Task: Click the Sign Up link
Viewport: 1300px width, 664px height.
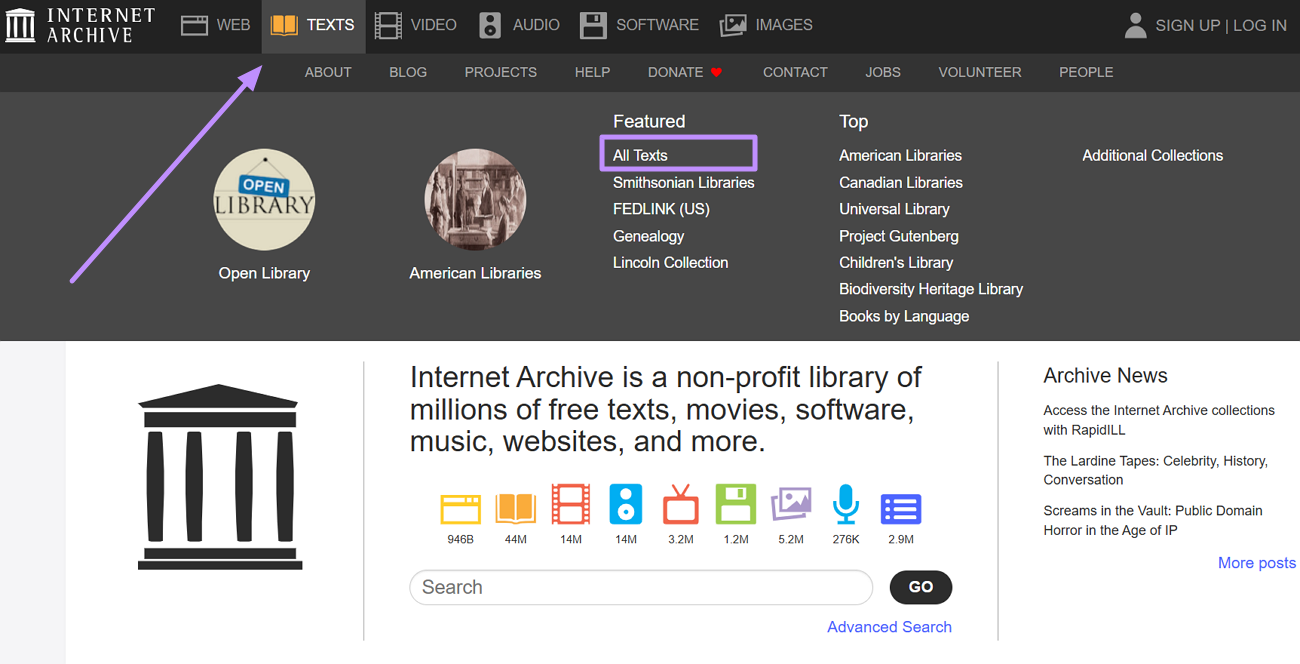Action: tap(1187, 26)
